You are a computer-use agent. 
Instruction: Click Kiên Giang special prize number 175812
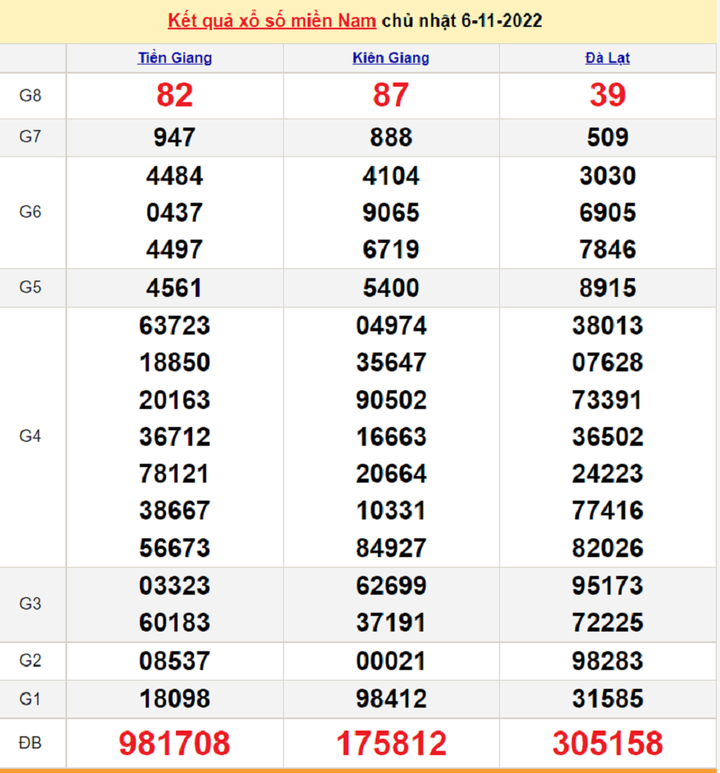[391, 743]
